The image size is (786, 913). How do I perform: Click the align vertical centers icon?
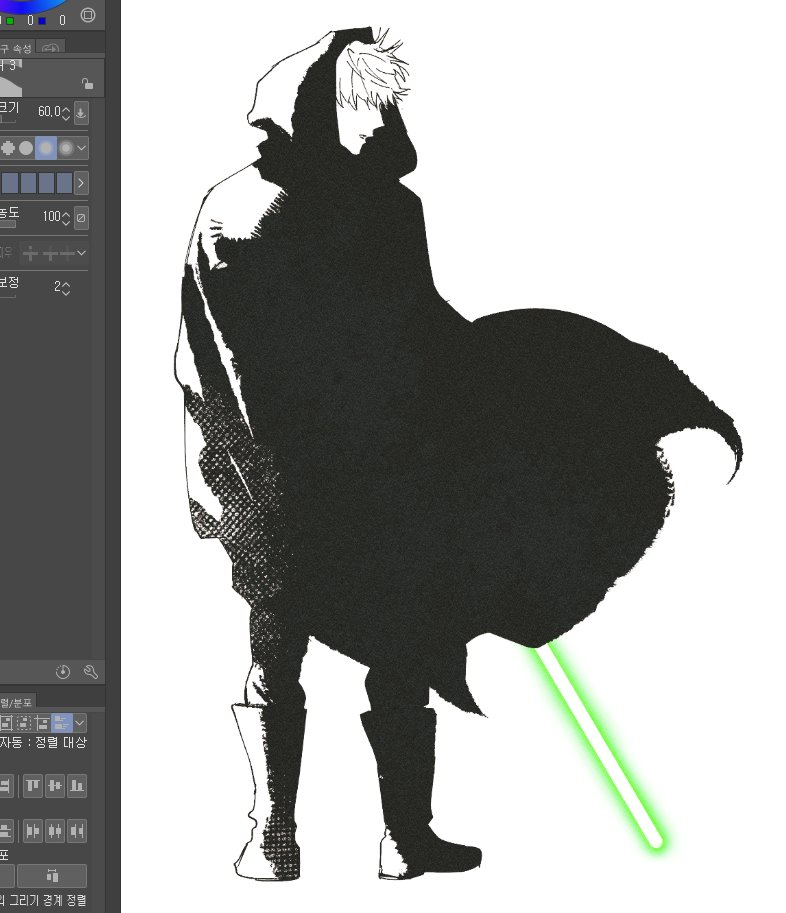pos(55,786)
